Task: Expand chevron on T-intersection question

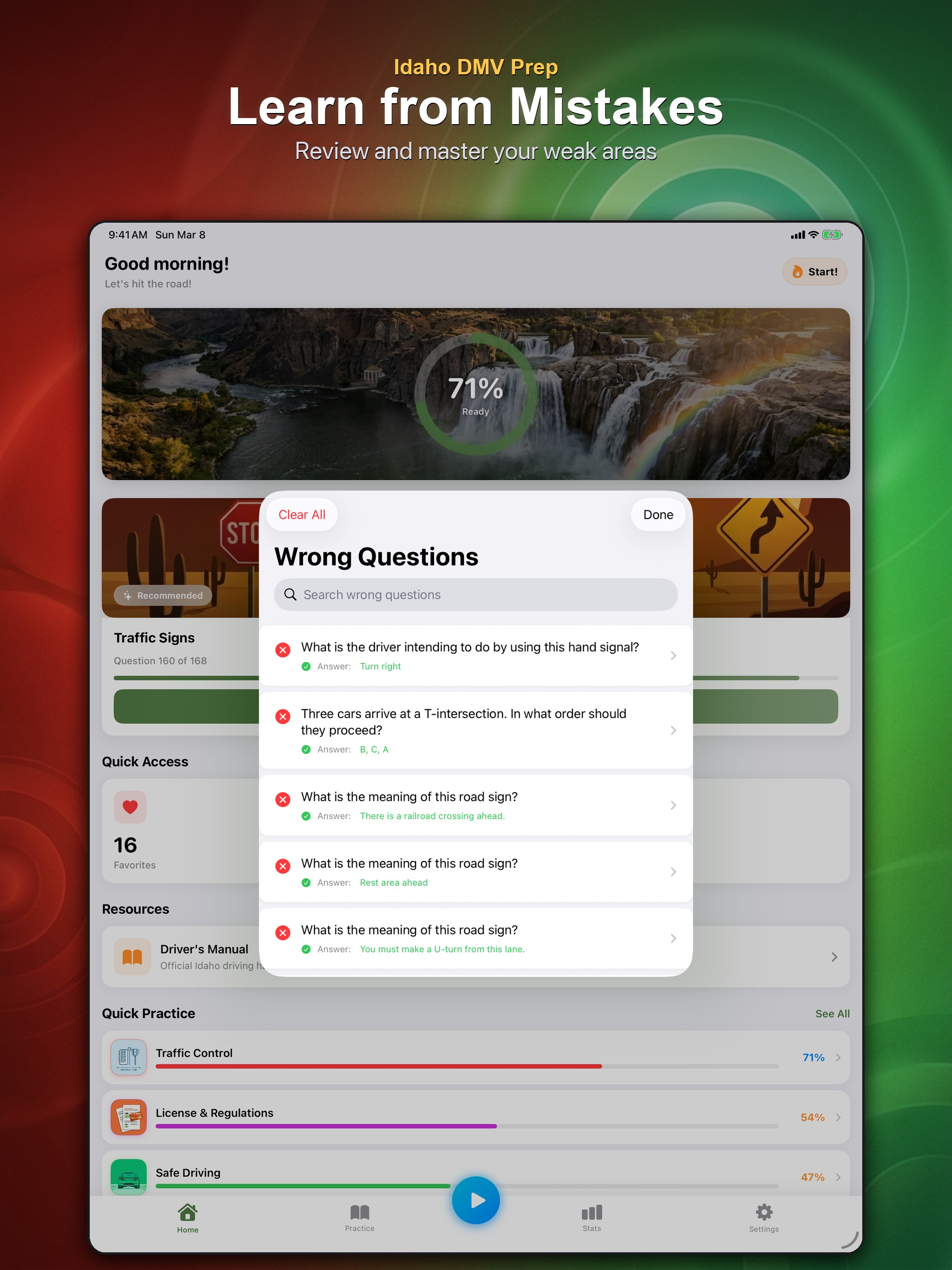Action: point(674,730)
